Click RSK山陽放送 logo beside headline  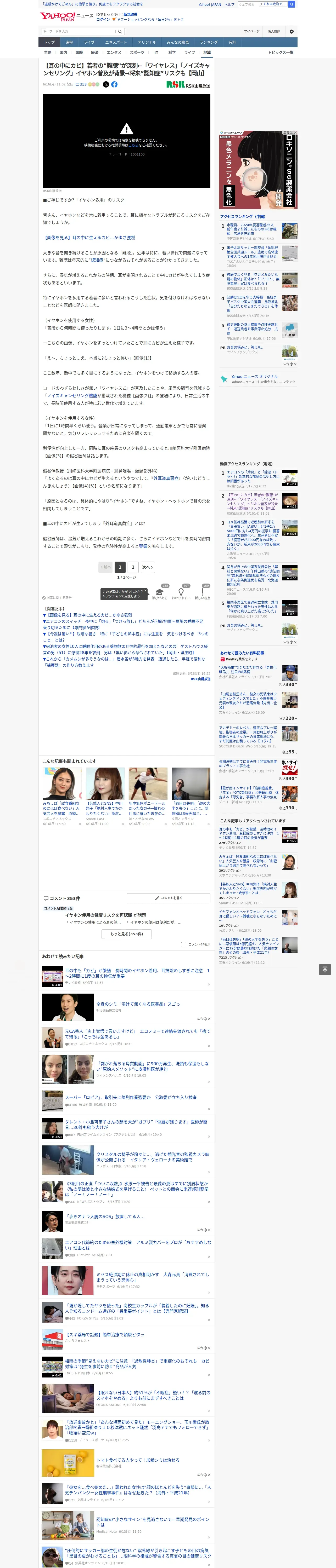[188, 85]
